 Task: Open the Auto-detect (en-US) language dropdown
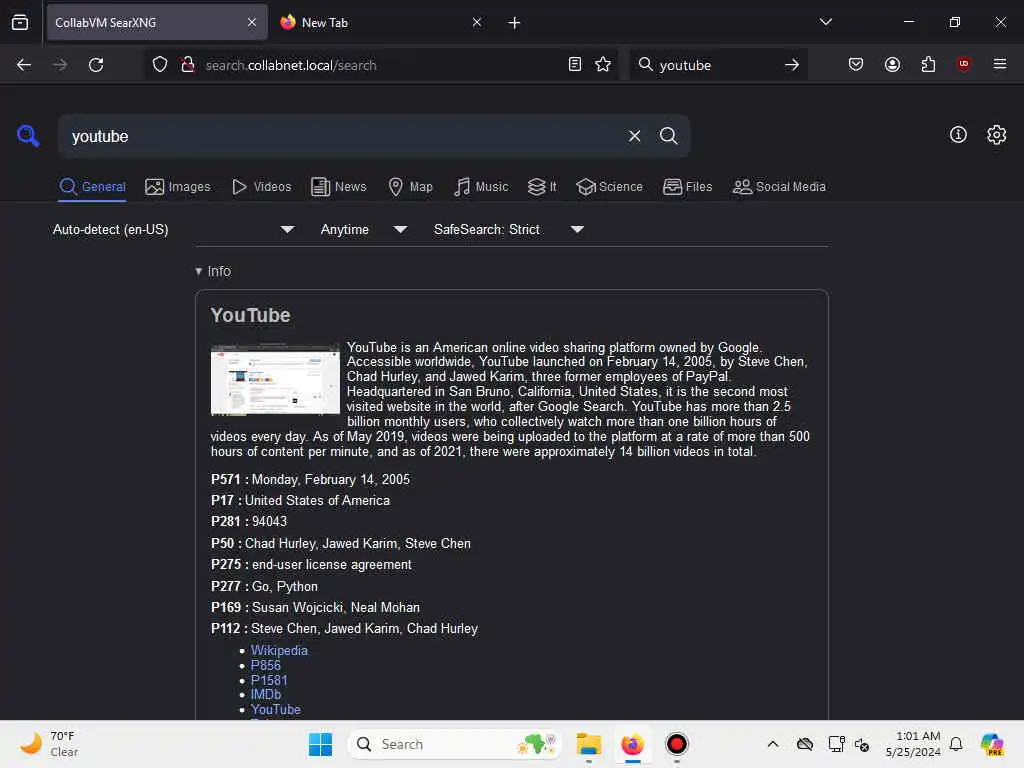pyautogui.click(x=173, y=229)
